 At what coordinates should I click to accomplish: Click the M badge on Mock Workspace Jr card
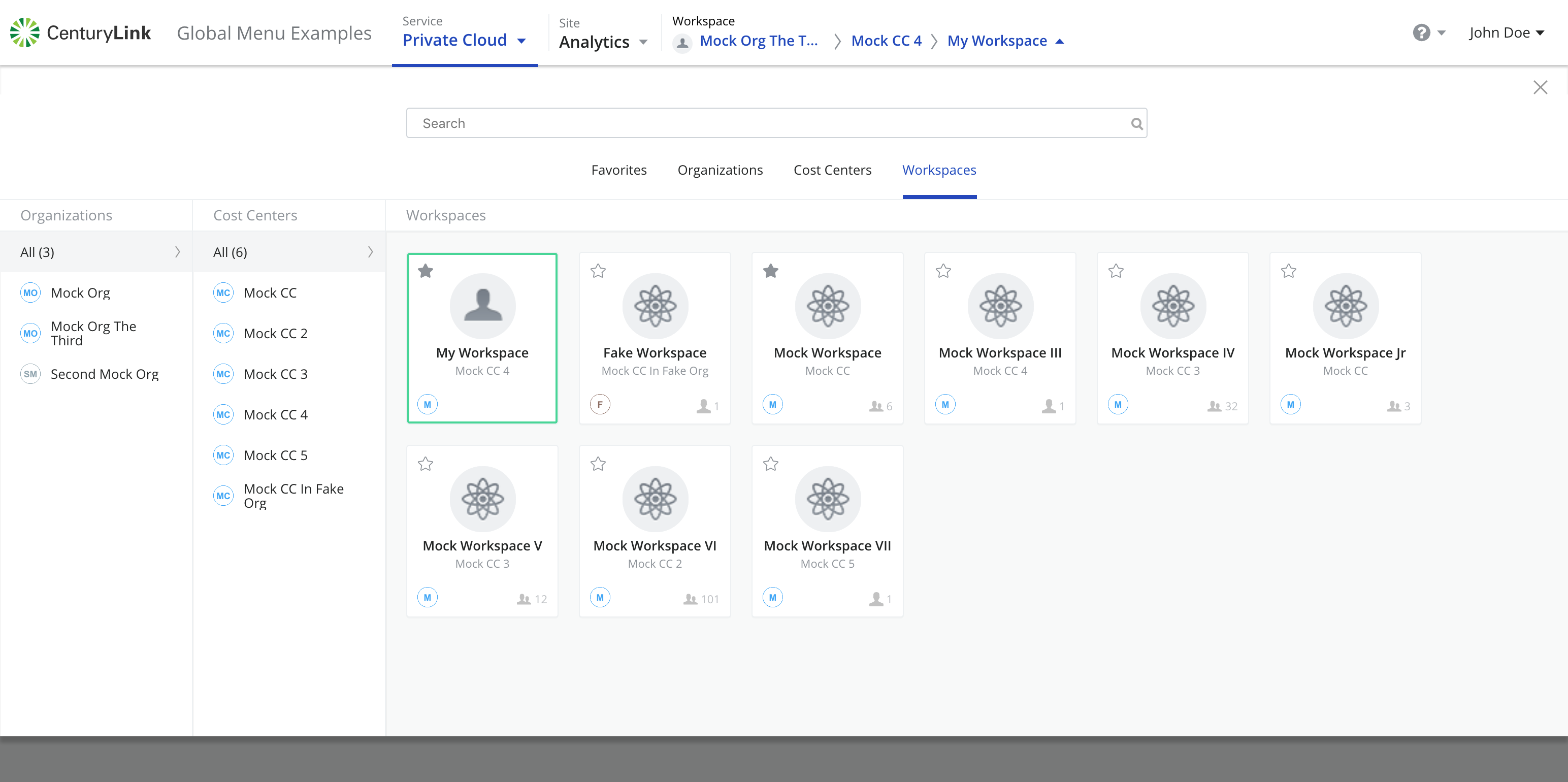coord(1290,404)
